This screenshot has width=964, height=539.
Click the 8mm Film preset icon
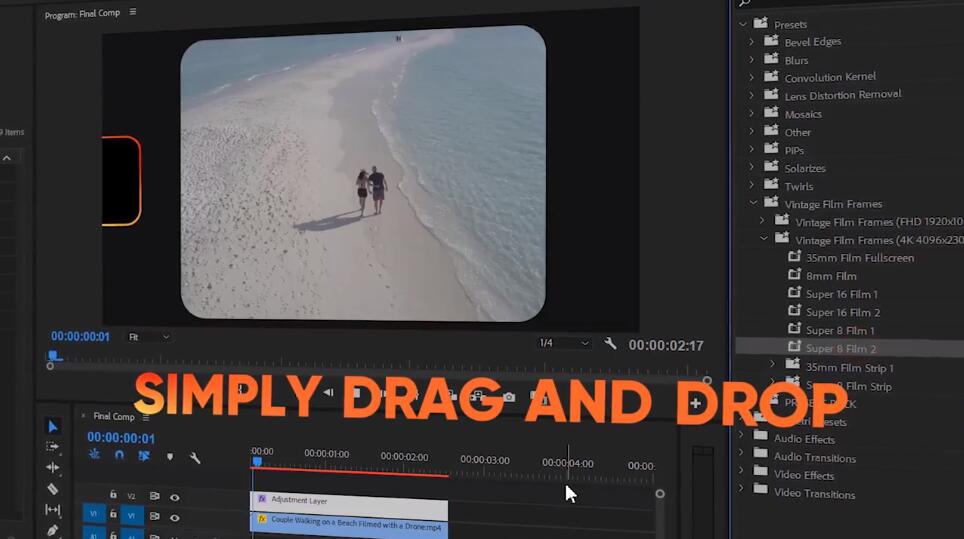pos(794,274)
